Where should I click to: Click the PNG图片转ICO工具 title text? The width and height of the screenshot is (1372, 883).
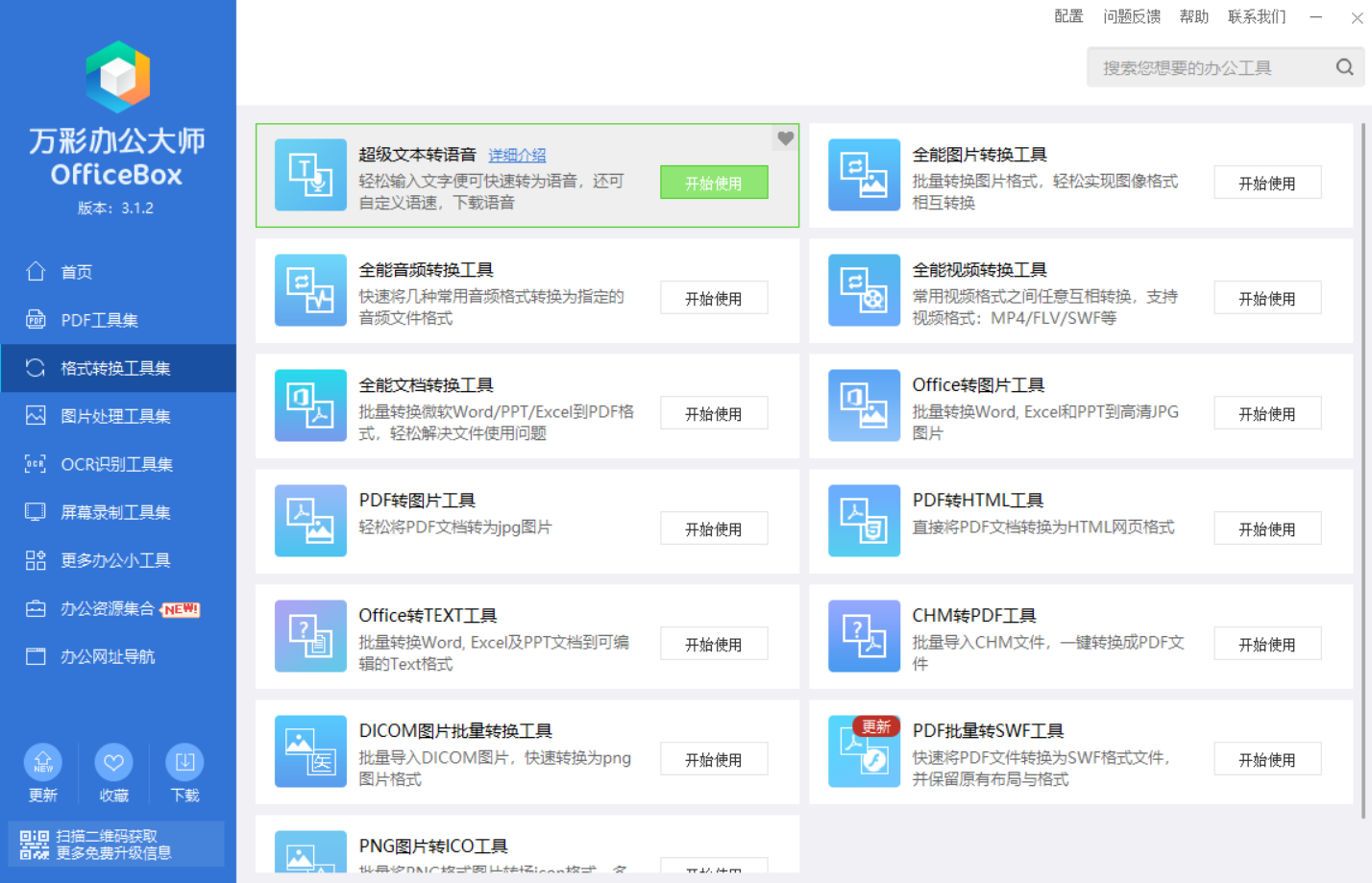[433, 846]
